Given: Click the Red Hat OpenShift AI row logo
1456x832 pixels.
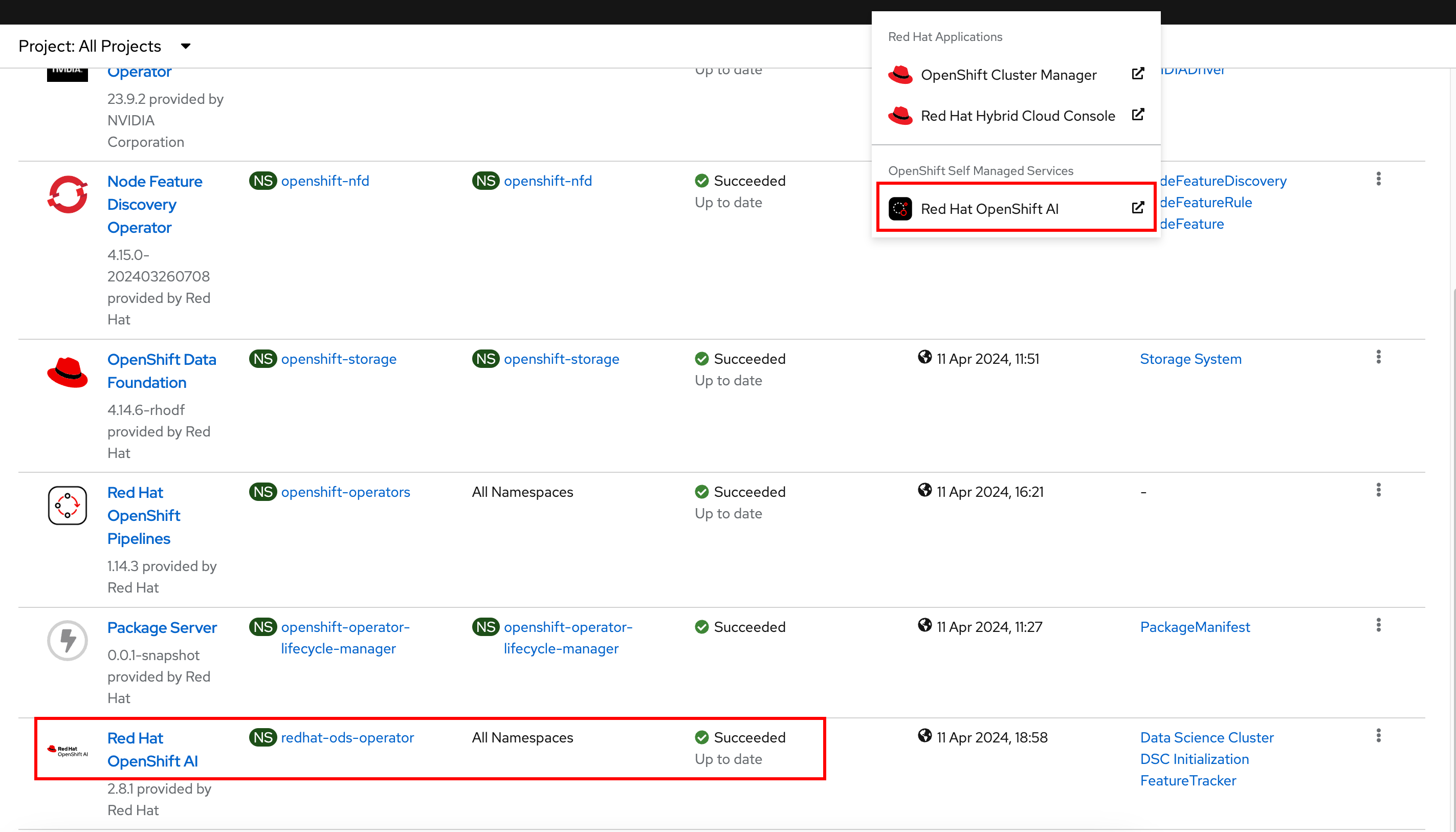Looking at the screenshot, I should (x=68, y=751).
